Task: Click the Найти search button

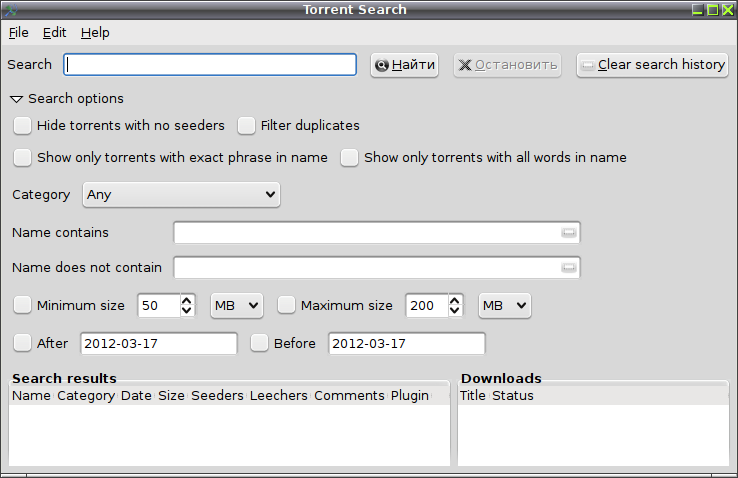Action: pos(404,65)
